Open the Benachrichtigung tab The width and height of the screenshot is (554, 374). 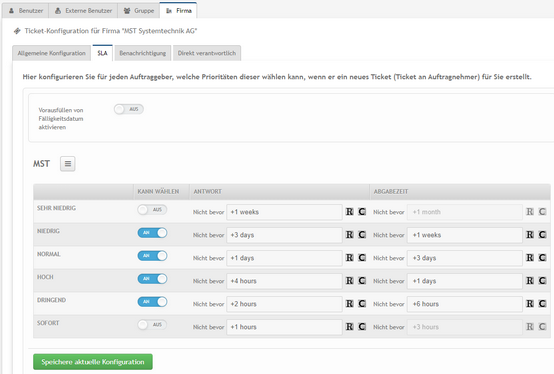click(143, 53)
